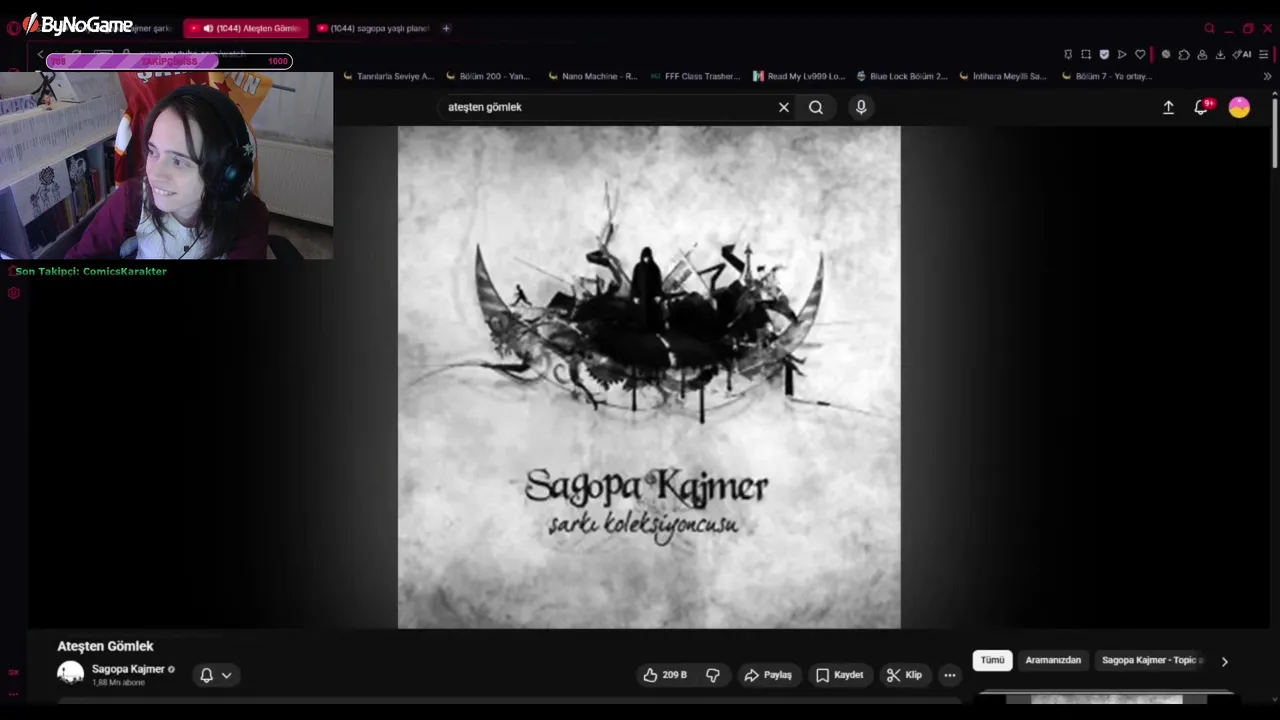Viewport: 1280px width, 720px height.
Task: Open the Read My Lv999 Lo... bookmark
Action: [799, 76]
